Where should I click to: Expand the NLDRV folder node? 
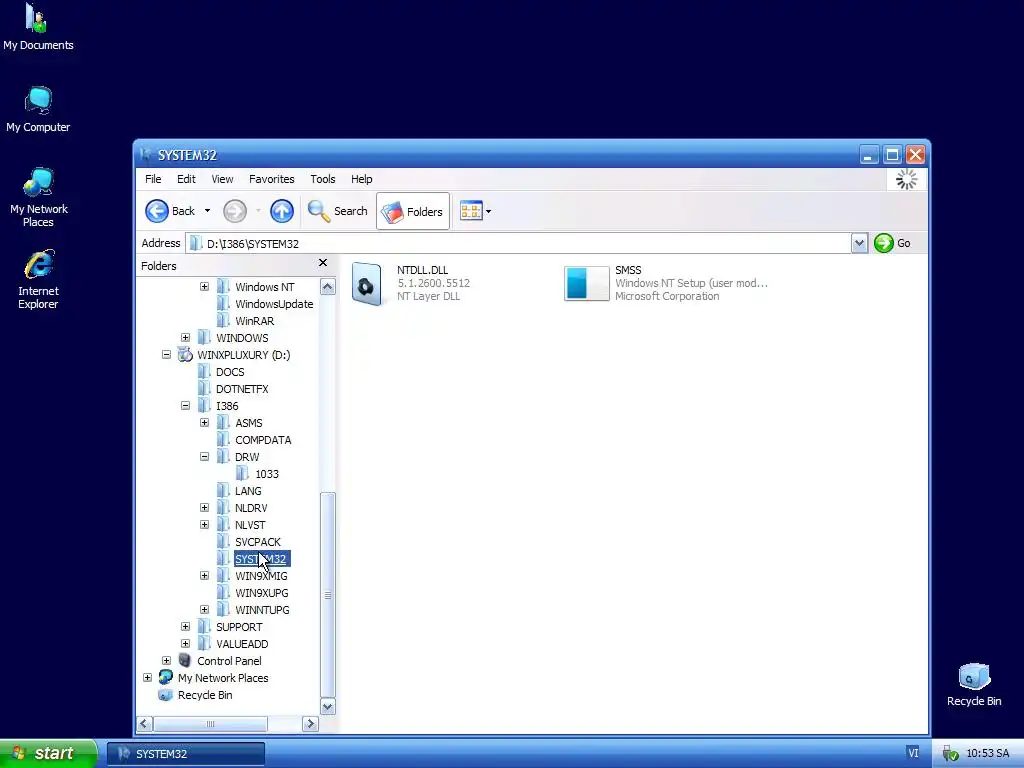click(x=204, y=507)
